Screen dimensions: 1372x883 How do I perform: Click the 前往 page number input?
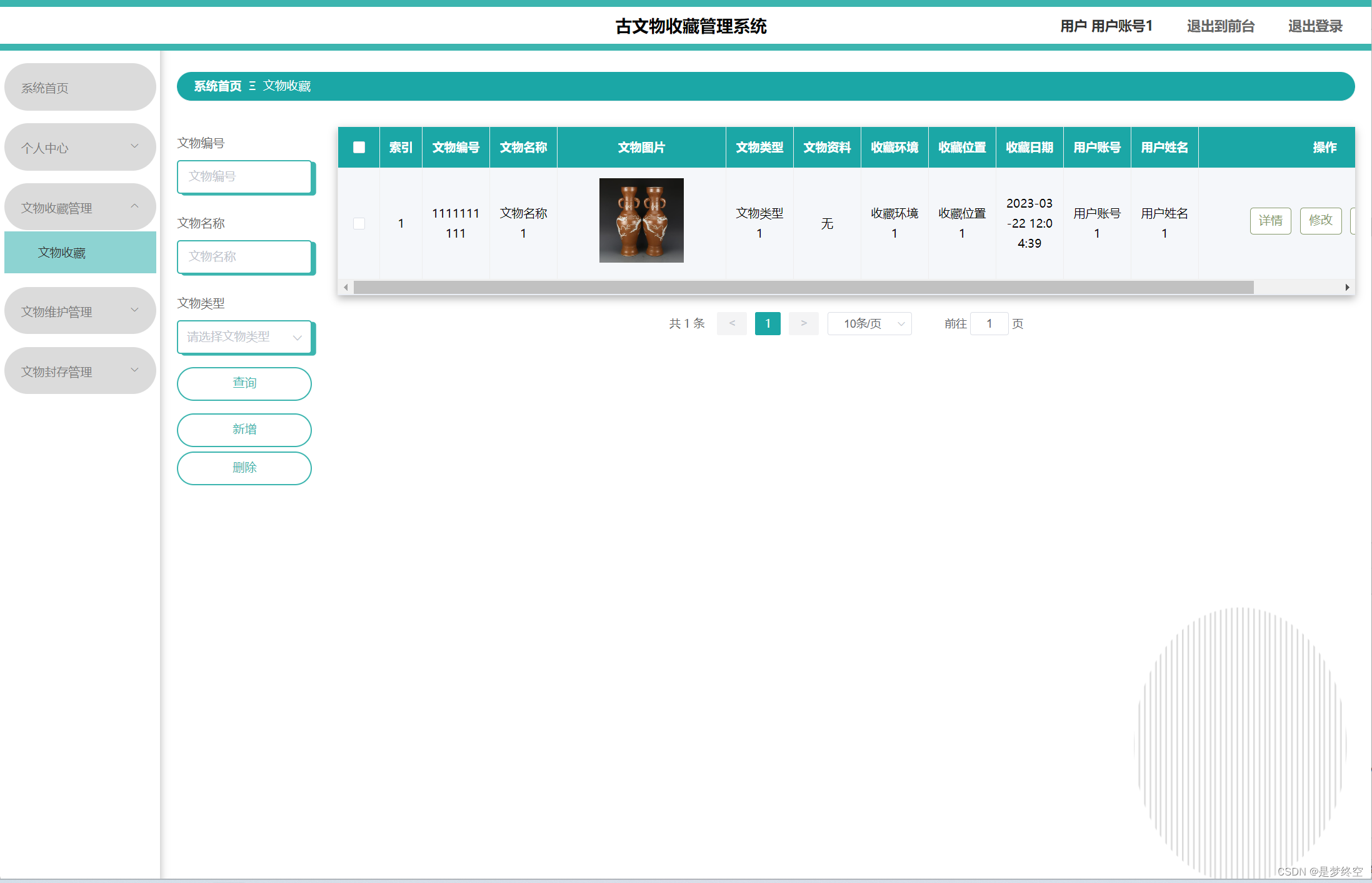[989, 323]
